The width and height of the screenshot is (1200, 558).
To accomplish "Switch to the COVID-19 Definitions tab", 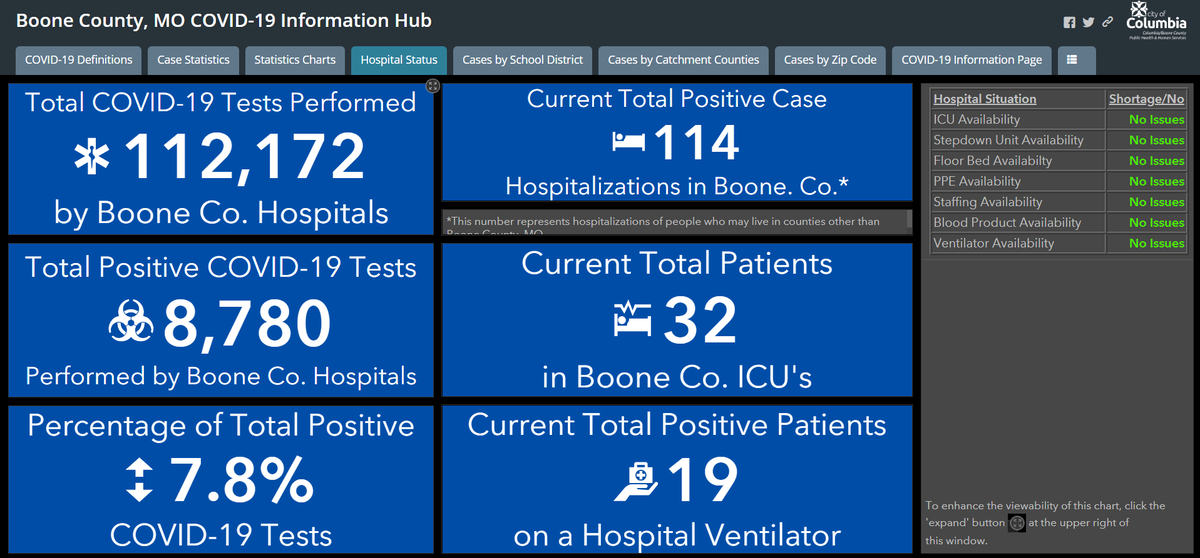I will coord(79,60).
